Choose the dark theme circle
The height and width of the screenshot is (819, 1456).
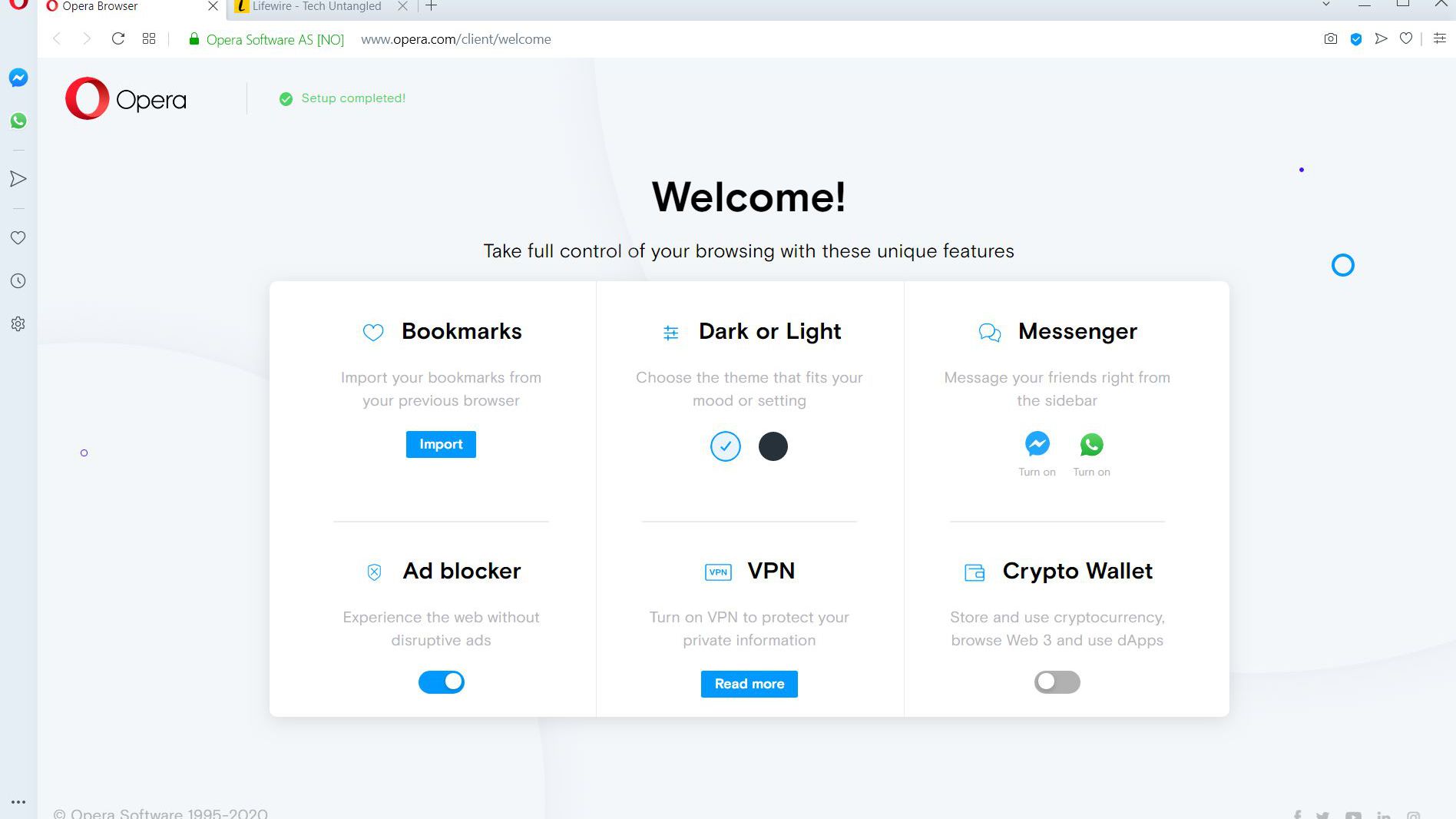click(x=773, y=446)
